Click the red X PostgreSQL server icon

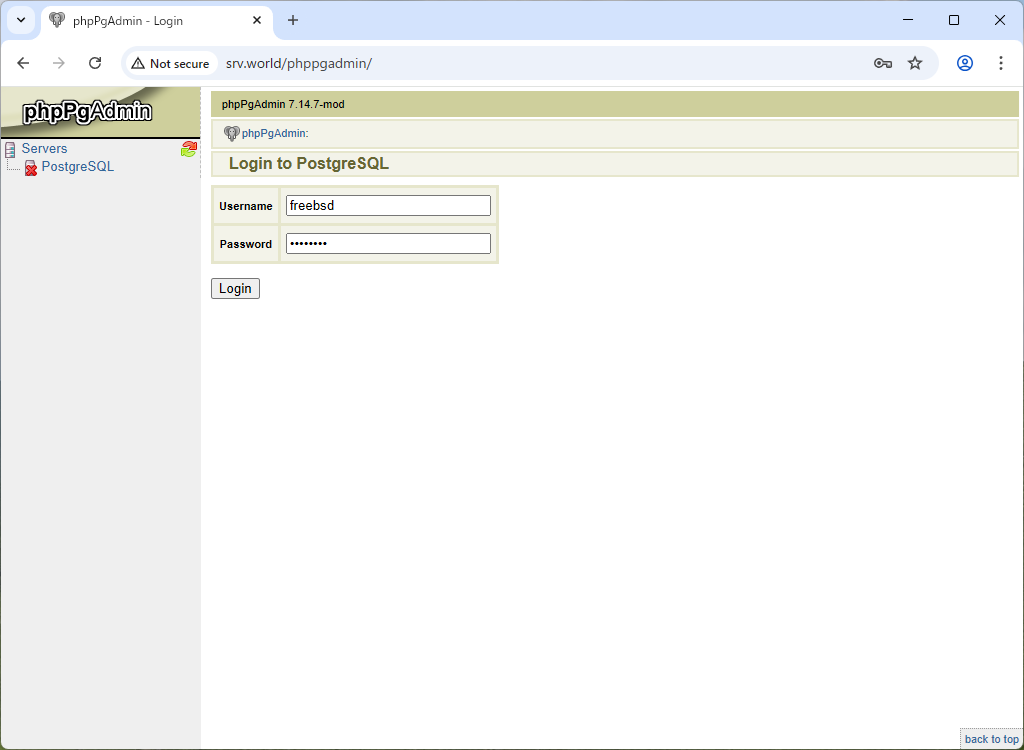[31, 167]
